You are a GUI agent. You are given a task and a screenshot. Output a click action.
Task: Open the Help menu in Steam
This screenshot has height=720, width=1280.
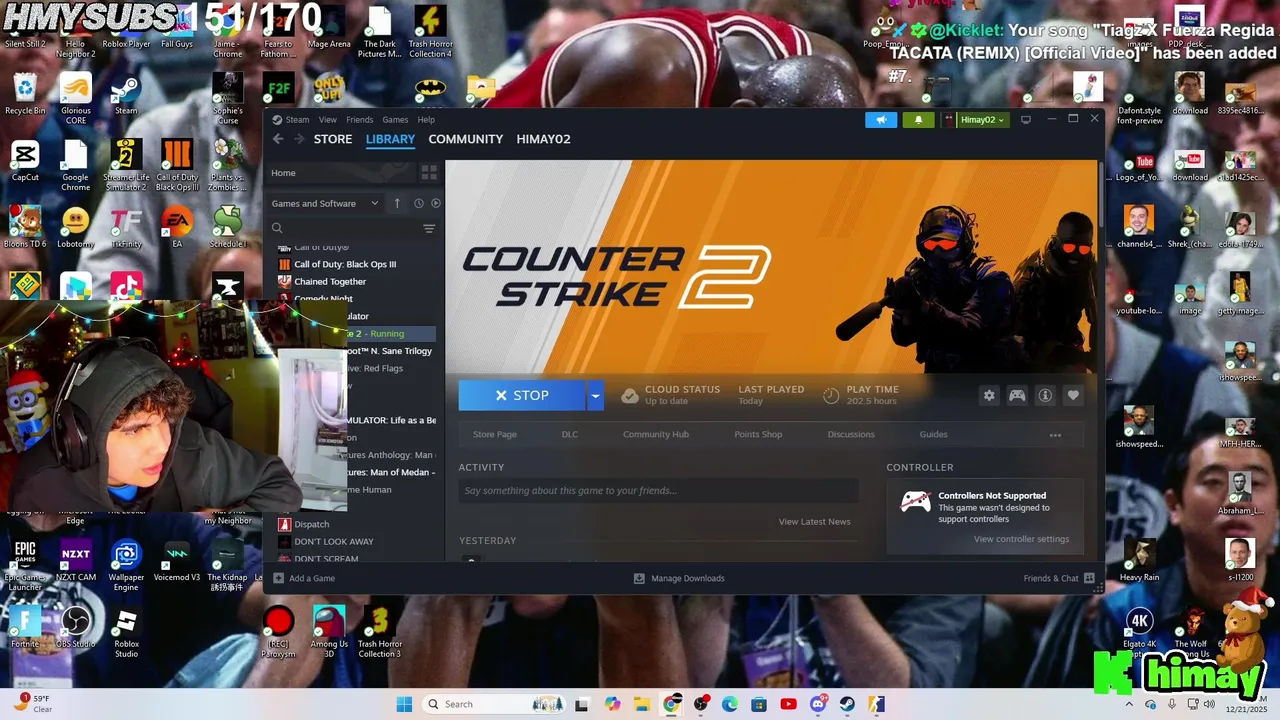[x=426, y=120]
